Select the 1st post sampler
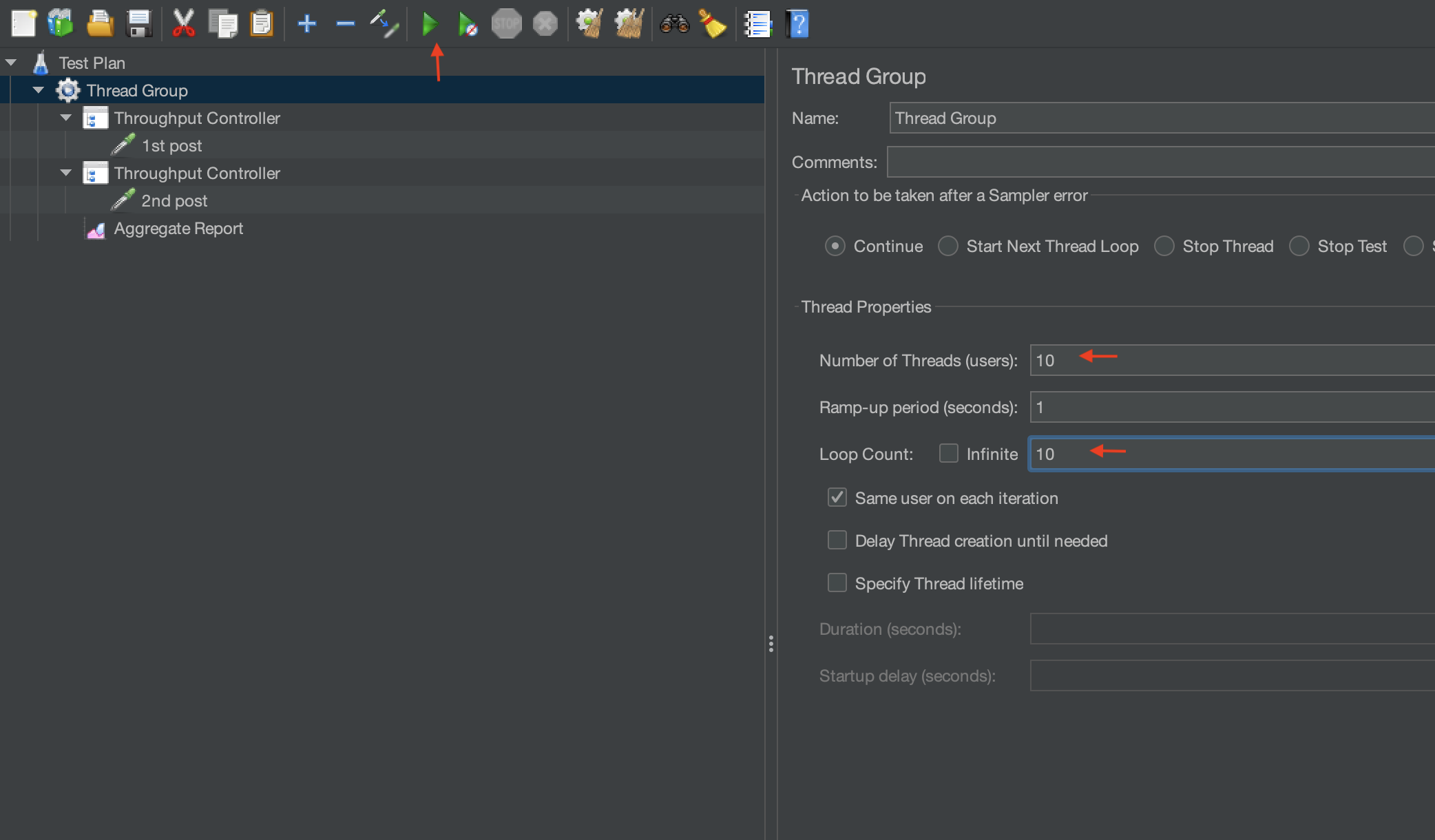Image resolution: width=1435 pixels, height=840 pixels. 171,145
